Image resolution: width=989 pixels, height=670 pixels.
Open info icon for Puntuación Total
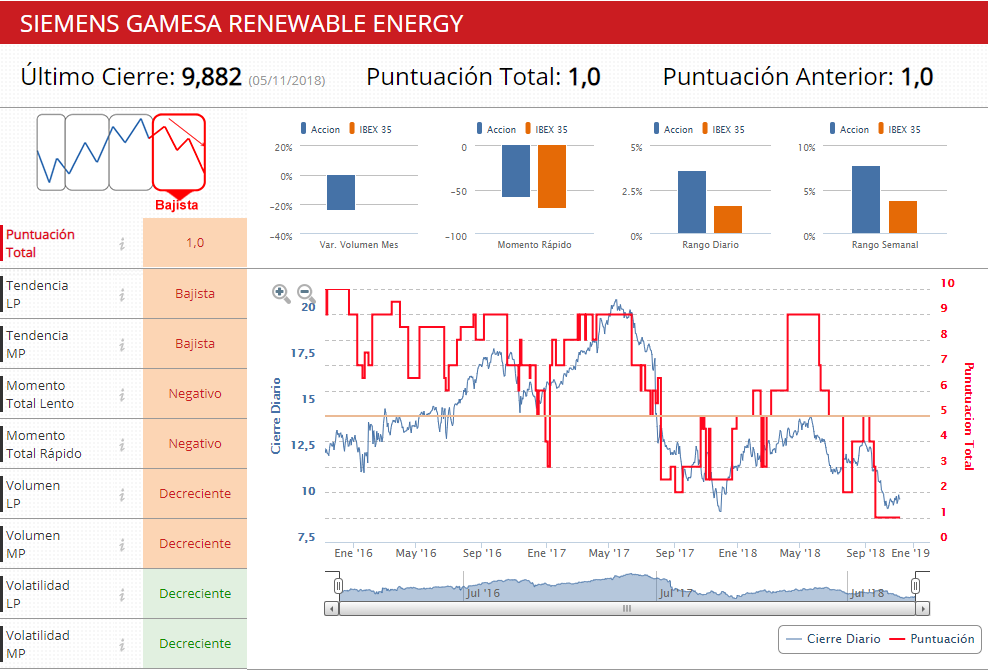pos(122,244)
